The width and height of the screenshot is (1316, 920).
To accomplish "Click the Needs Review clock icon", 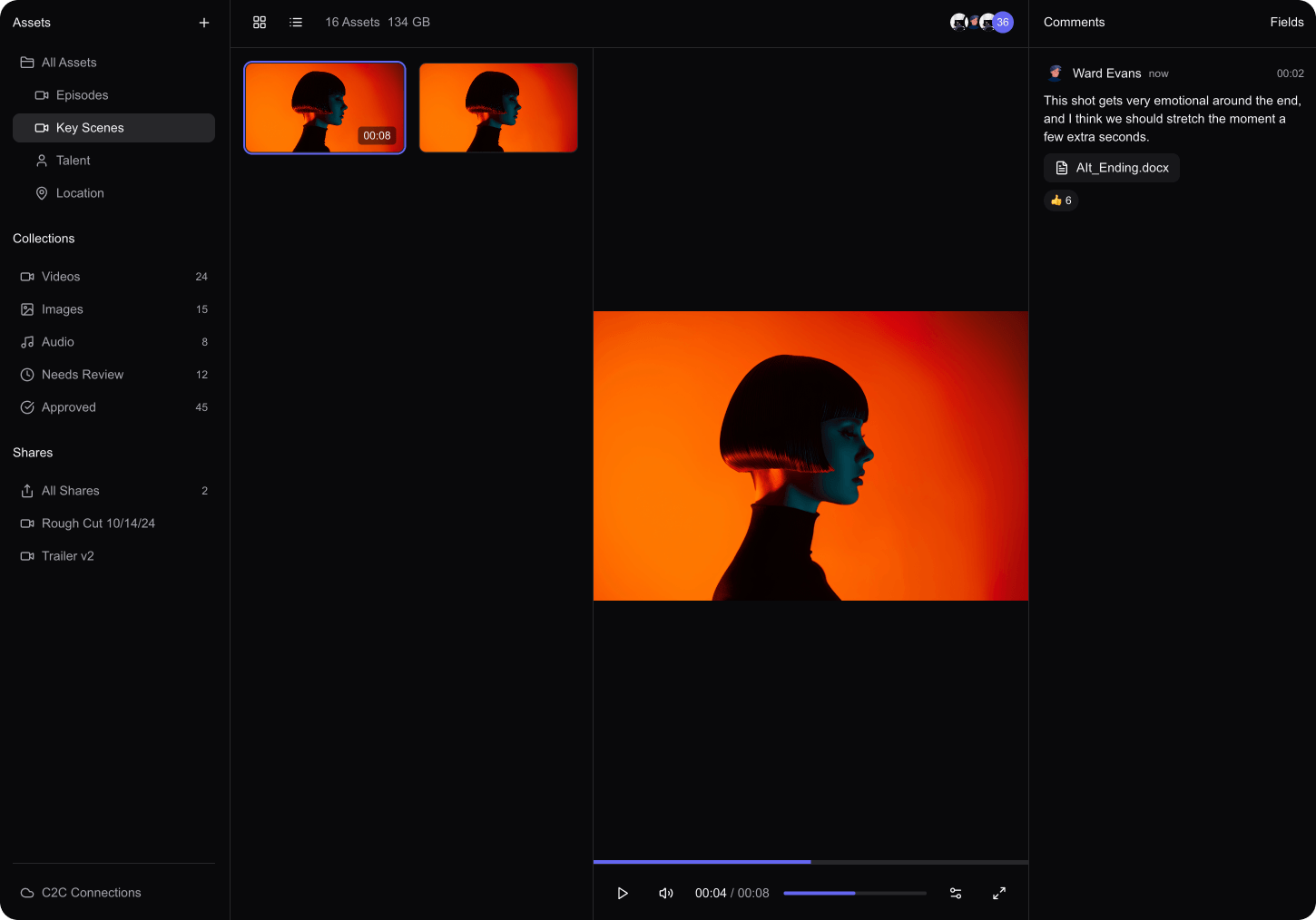I will tap(27, 375).
